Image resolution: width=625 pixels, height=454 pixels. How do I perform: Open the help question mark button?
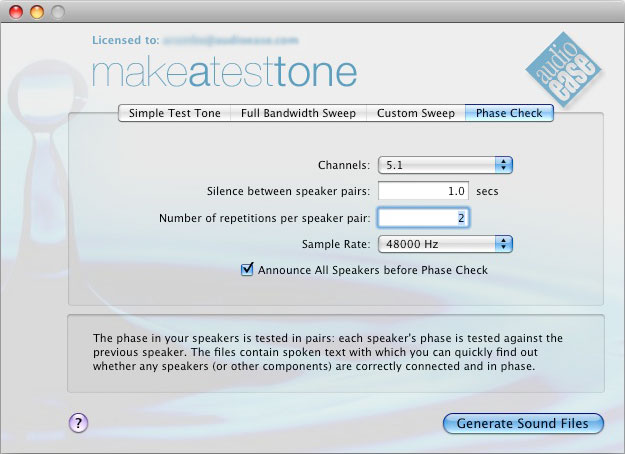tap(78, 423)
